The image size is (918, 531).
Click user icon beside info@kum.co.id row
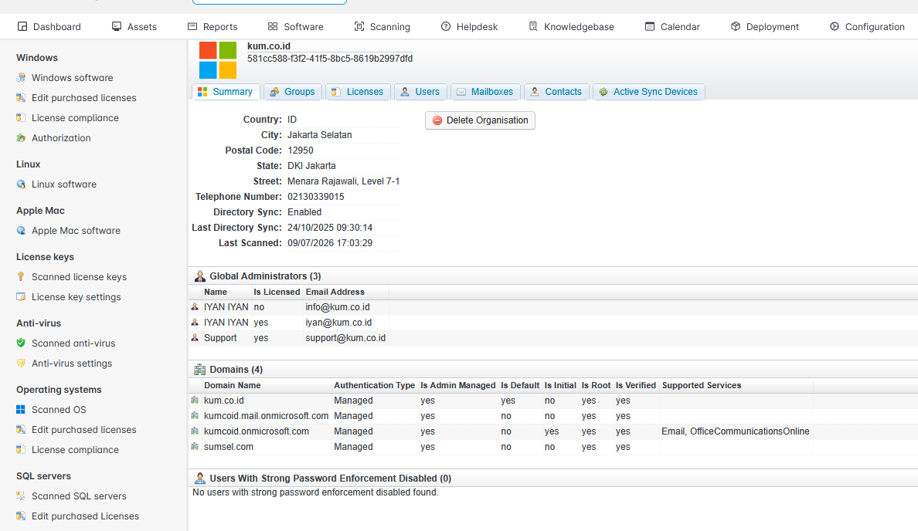(195, 307)
